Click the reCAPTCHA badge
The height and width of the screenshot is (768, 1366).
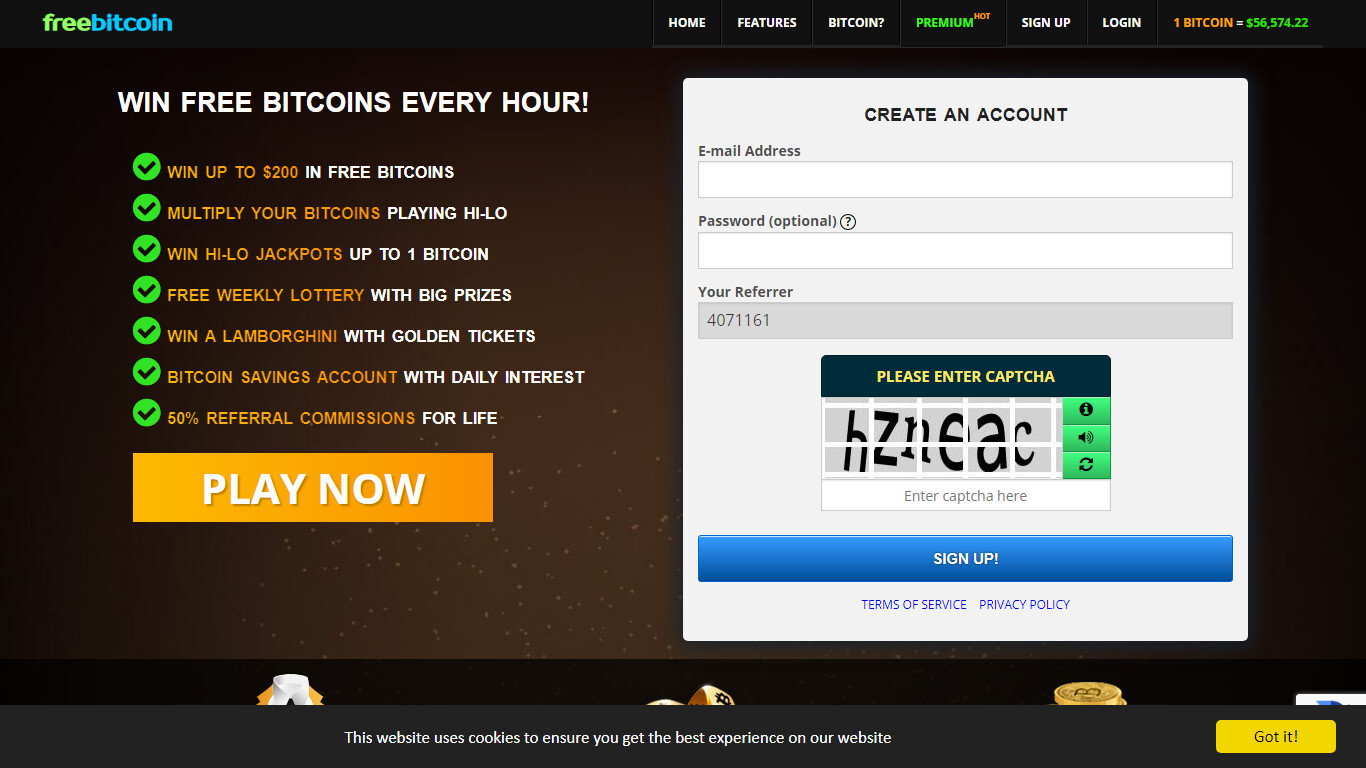point(1331,700)
